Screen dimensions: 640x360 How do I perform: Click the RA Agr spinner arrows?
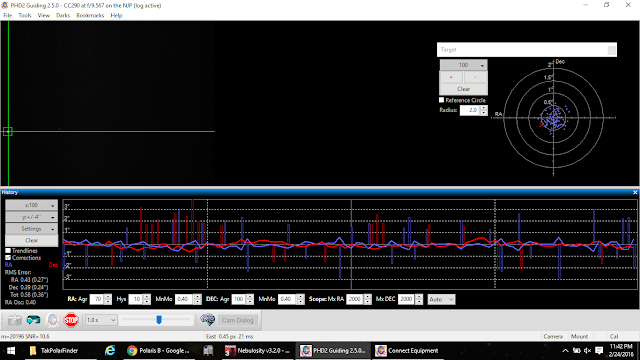coord(108,299)
